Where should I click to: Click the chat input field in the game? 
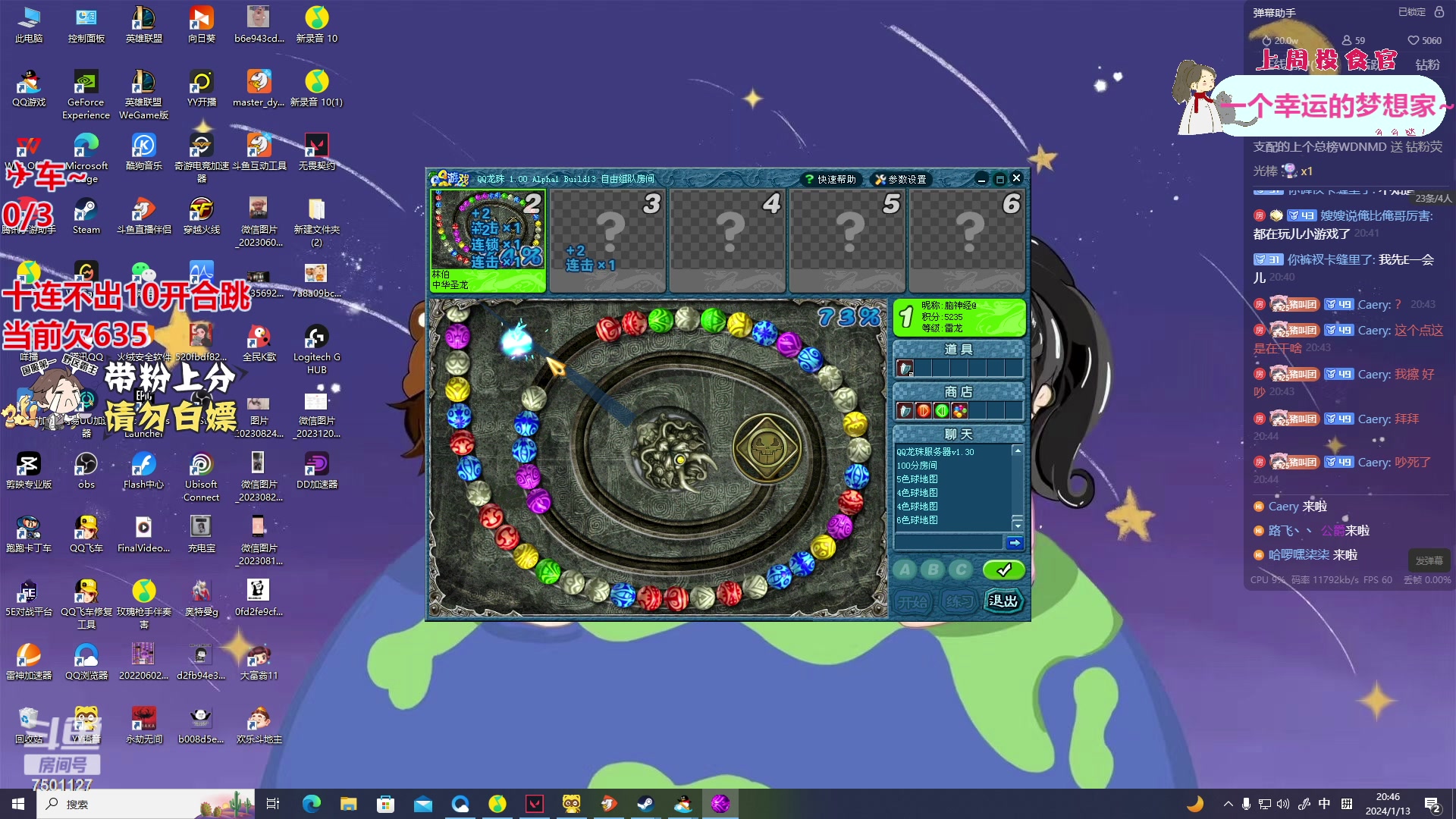949,542
